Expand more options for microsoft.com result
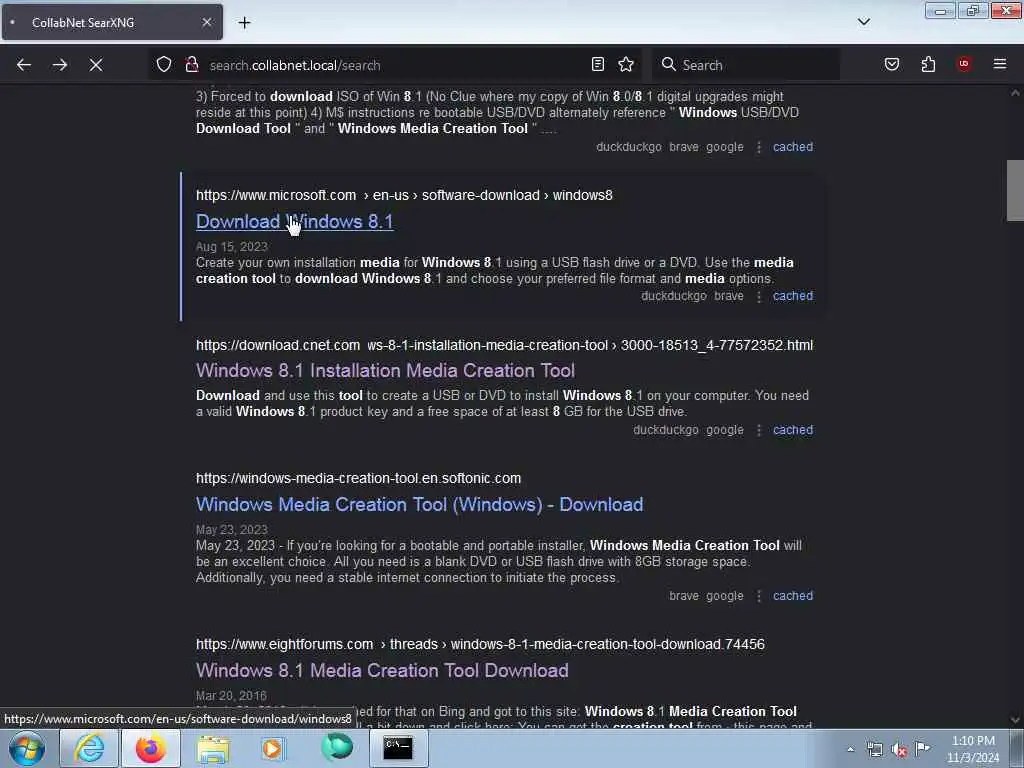Screen dimensions: 1024x768 (759, 296)
